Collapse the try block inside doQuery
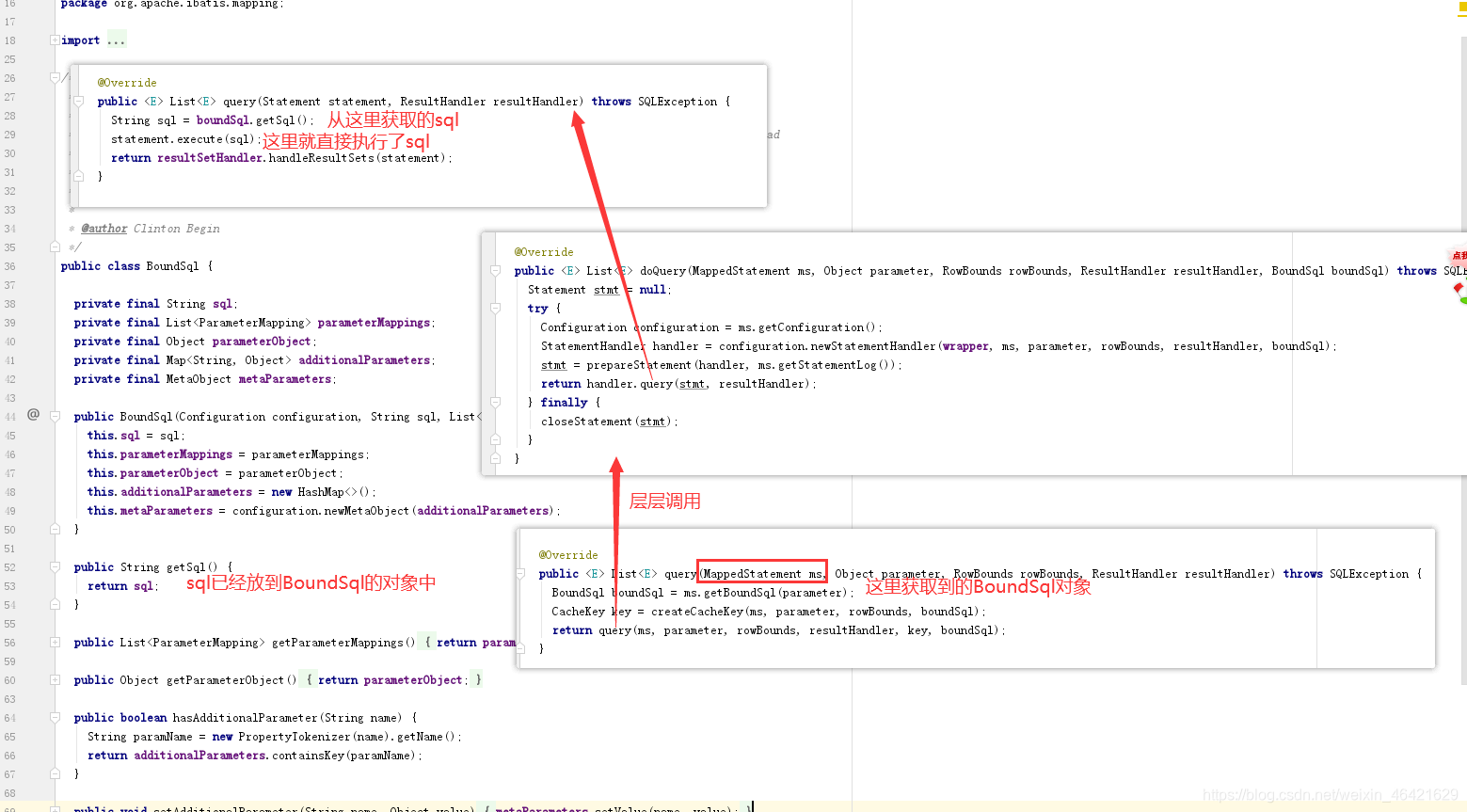Viewport: 1467px width, 812px height. (x=496, y=308)
